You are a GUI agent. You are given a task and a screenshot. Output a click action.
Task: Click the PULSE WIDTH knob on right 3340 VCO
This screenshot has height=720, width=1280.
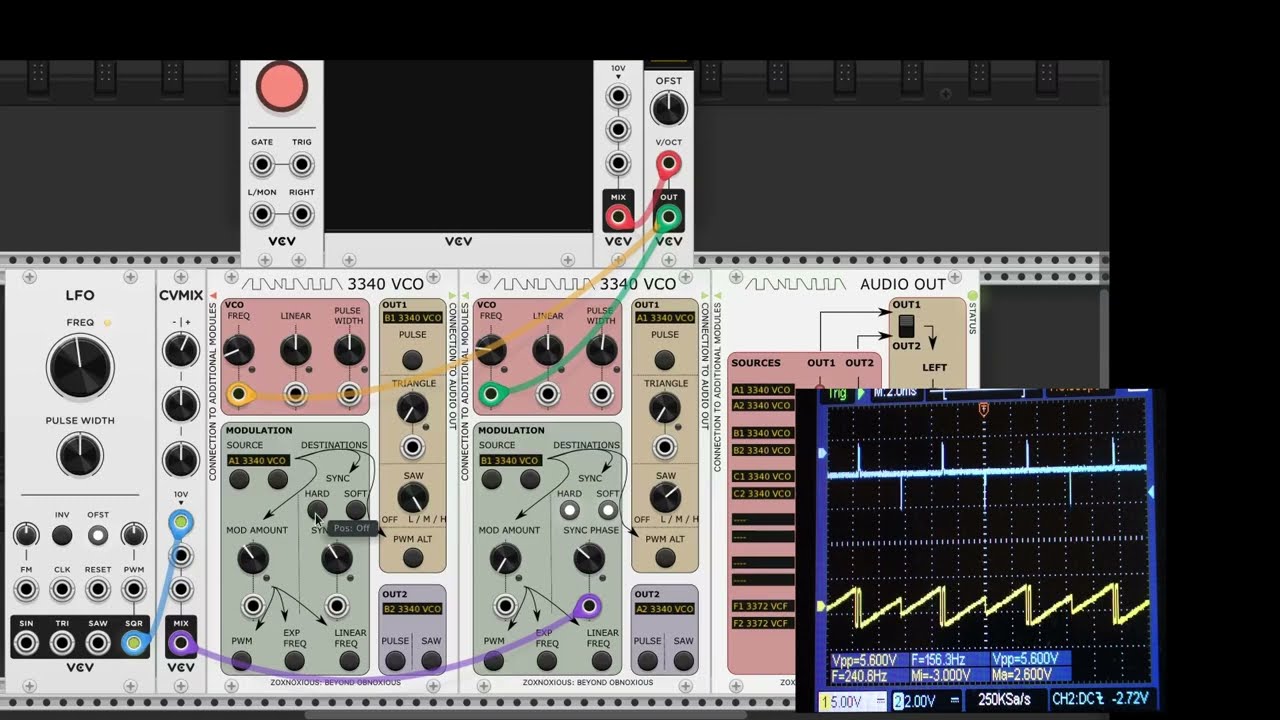point(601,350)
